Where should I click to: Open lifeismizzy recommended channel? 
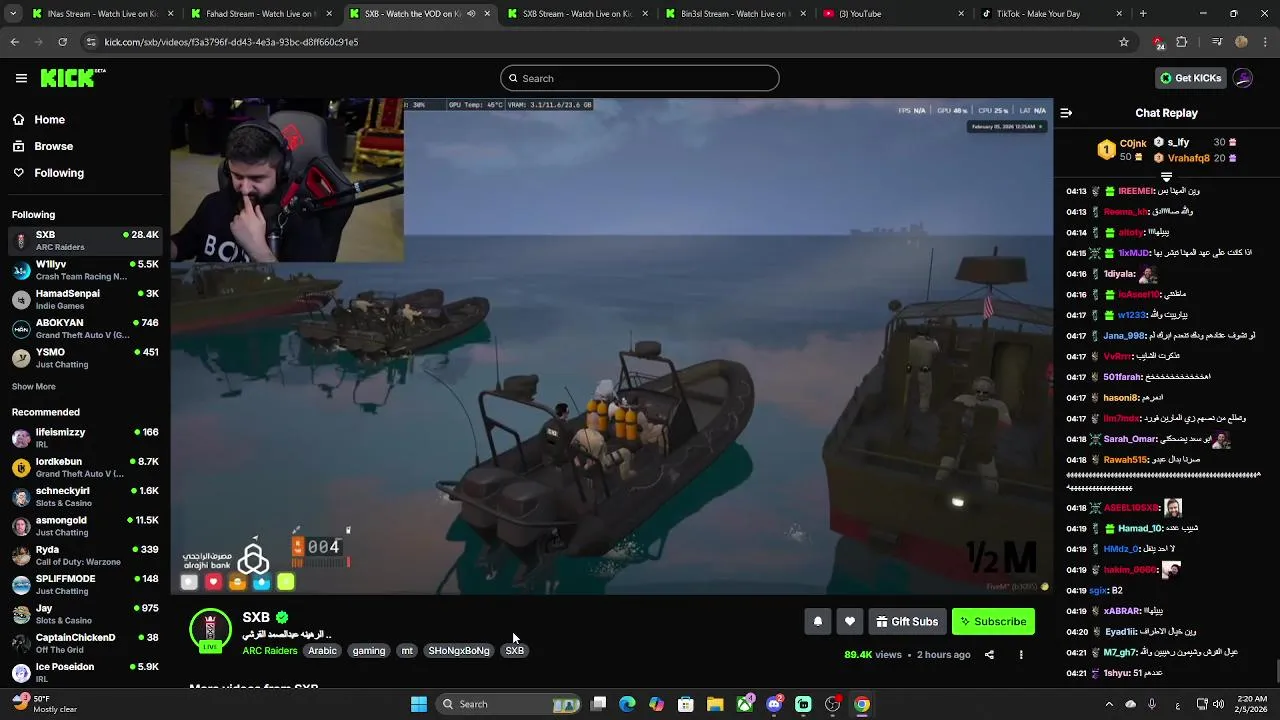(85, 438)
